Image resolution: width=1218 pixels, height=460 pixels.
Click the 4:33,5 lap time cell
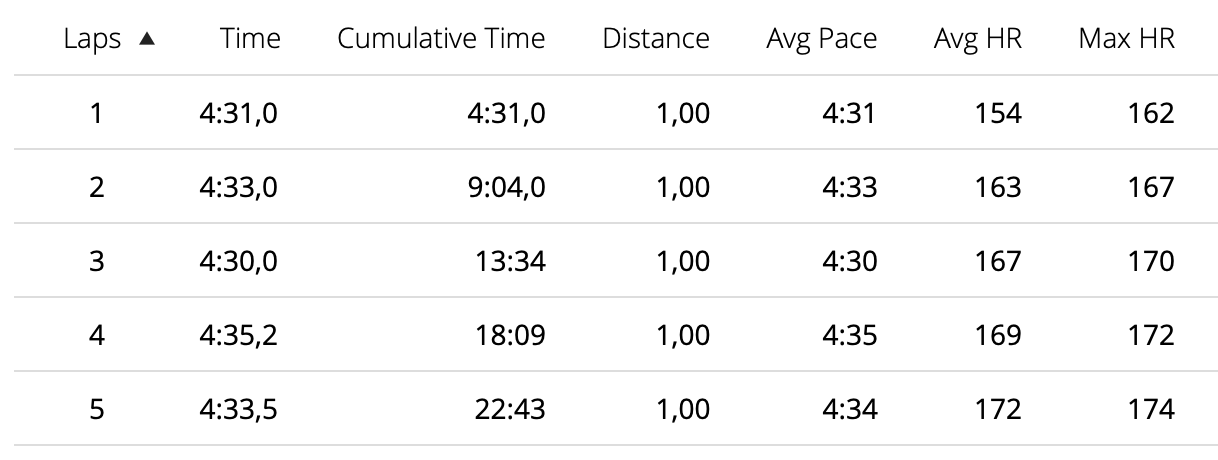point(238,410)
